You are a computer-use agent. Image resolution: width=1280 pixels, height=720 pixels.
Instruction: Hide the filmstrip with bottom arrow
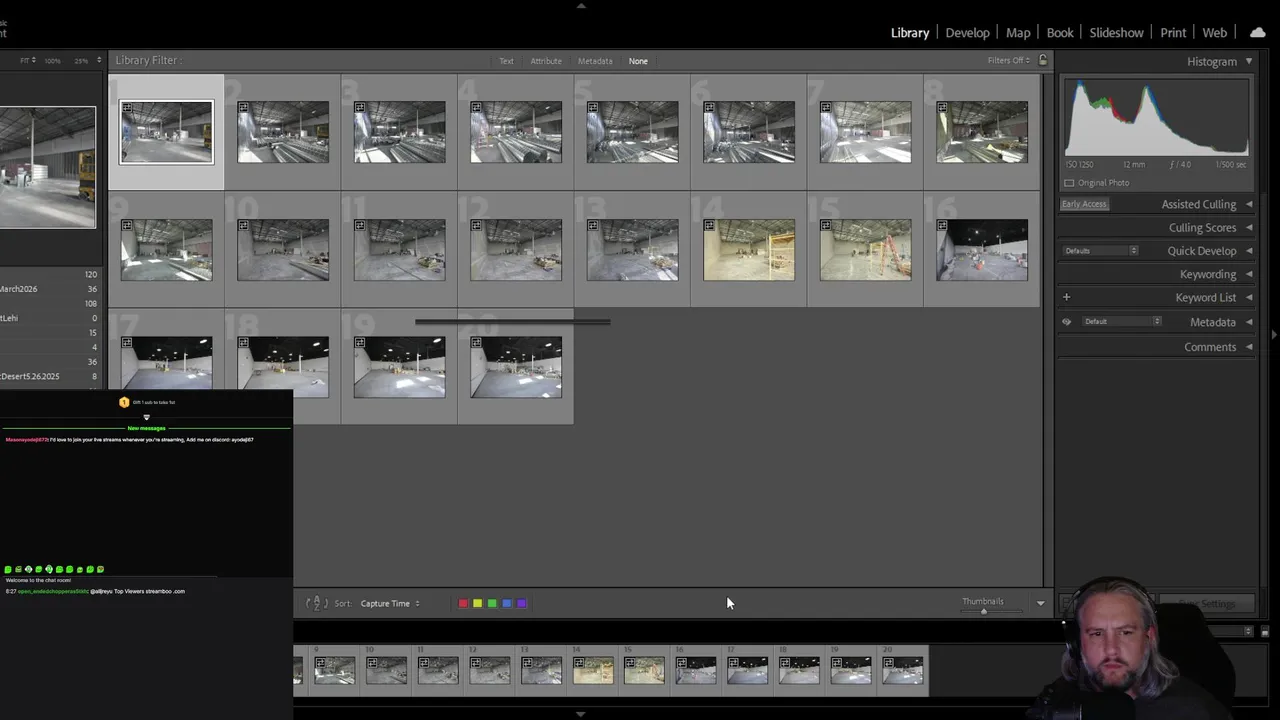(x=581, y=714)
